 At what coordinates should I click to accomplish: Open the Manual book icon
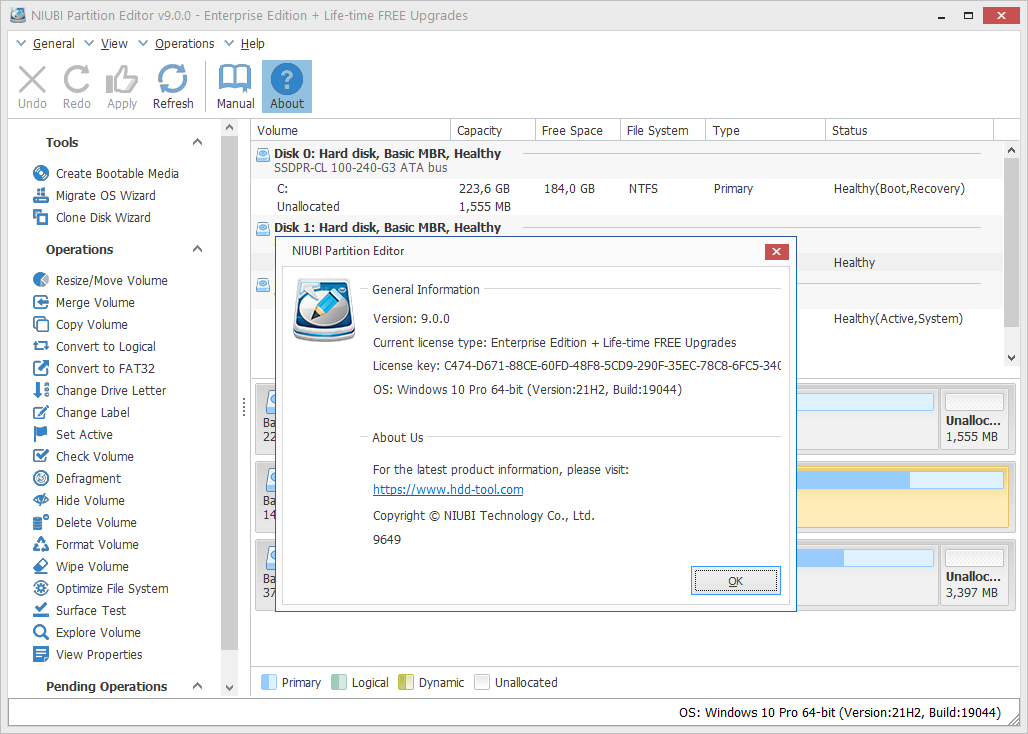tap(235, 79)
